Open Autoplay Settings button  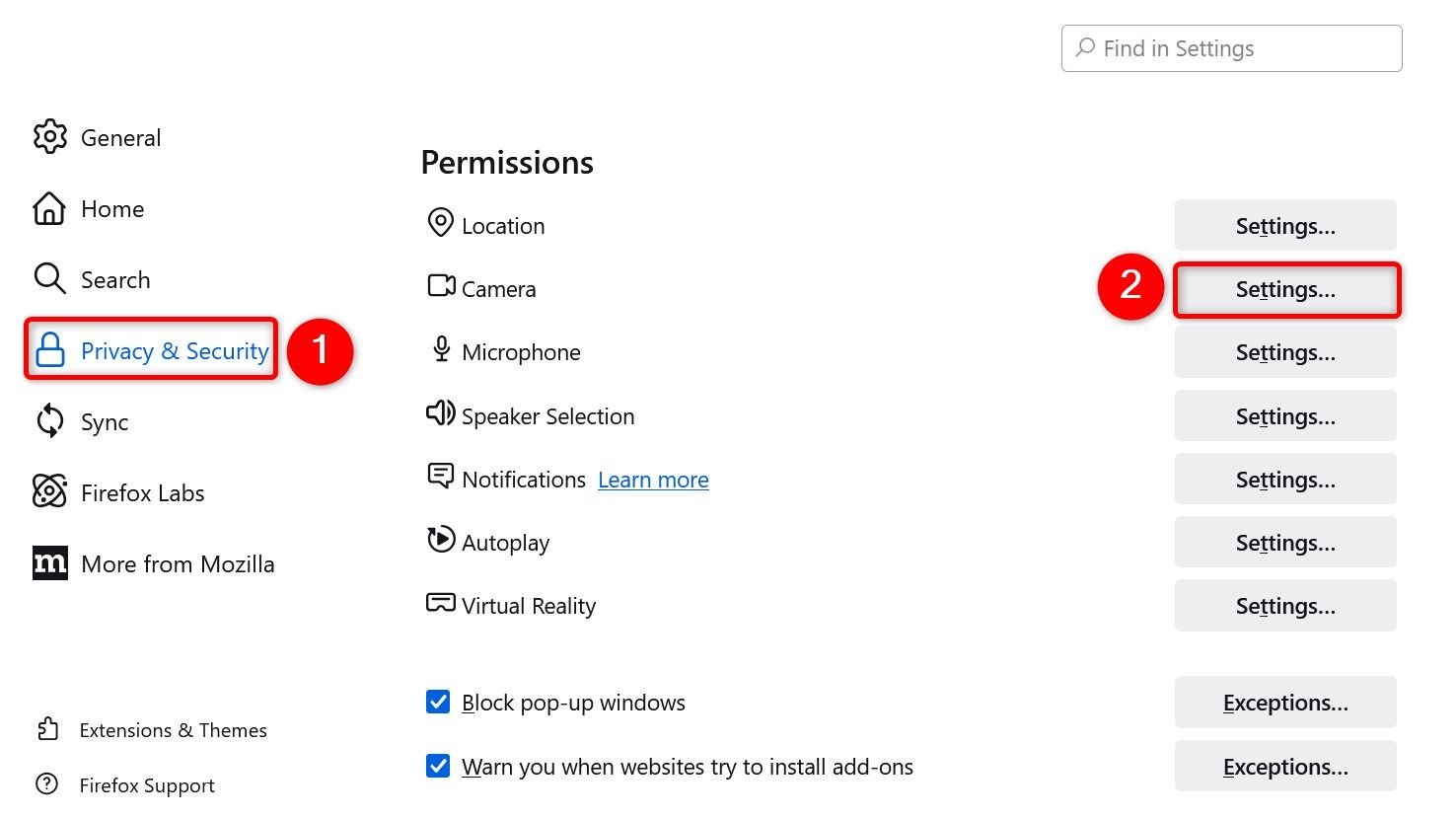[1285, 543]
